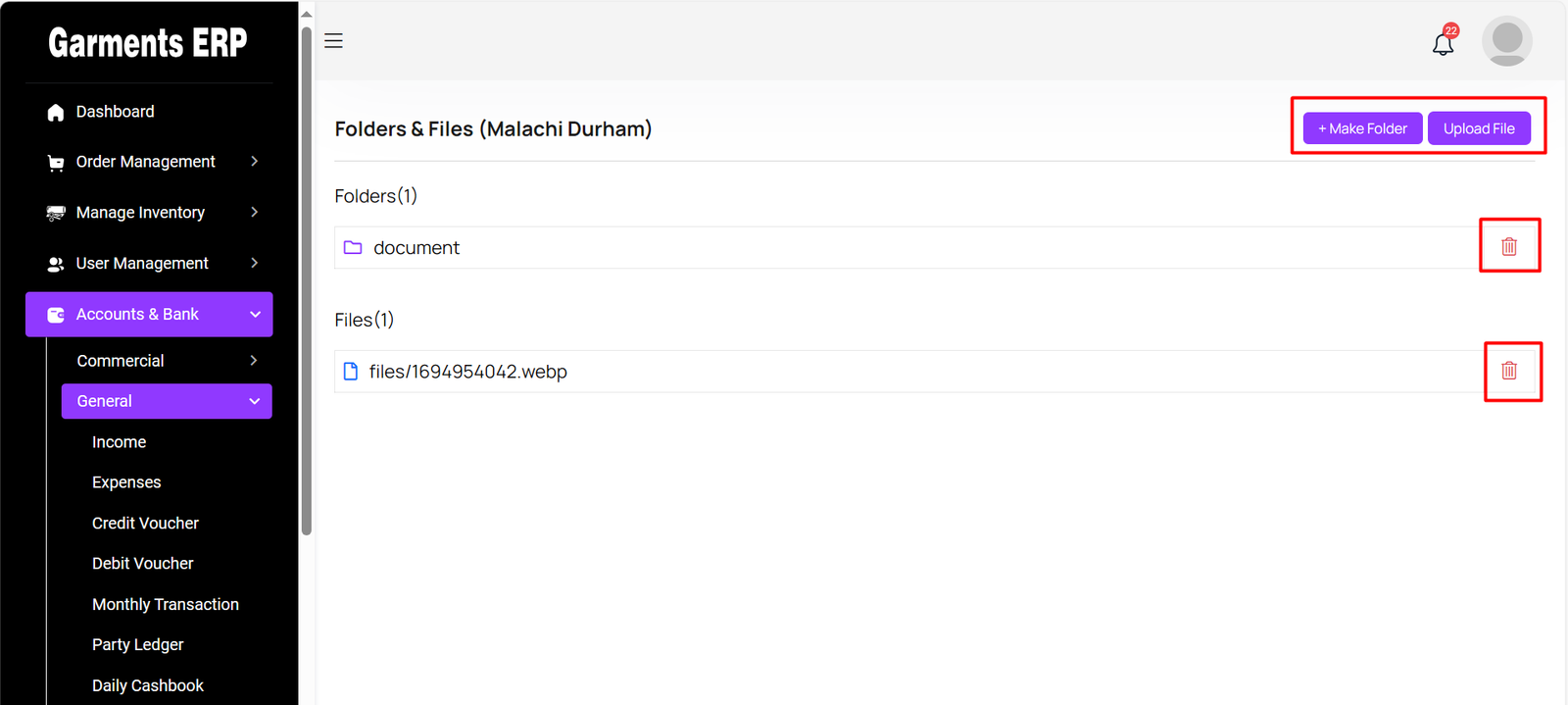Expand the Order Management submenu
Viewport: 1568px width, 705px height.
[254, 162]
